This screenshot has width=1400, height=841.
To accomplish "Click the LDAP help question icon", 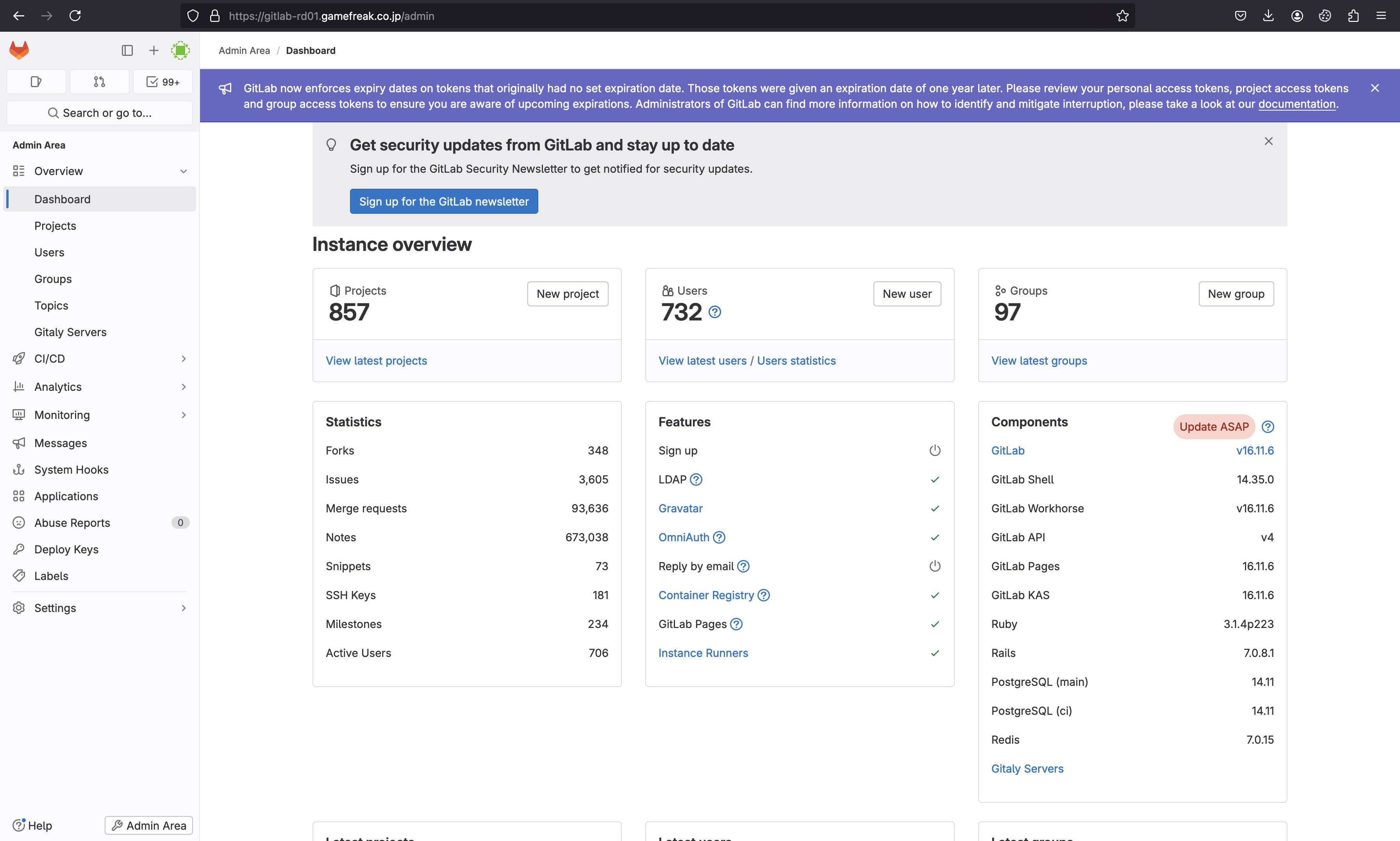I will click(696, 480).
